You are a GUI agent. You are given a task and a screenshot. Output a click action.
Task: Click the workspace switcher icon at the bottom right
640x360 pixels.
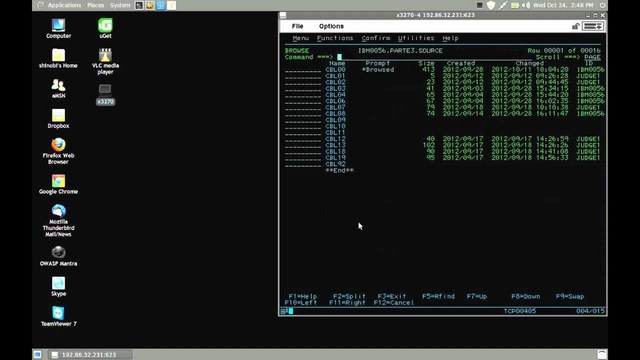point(602,354)
